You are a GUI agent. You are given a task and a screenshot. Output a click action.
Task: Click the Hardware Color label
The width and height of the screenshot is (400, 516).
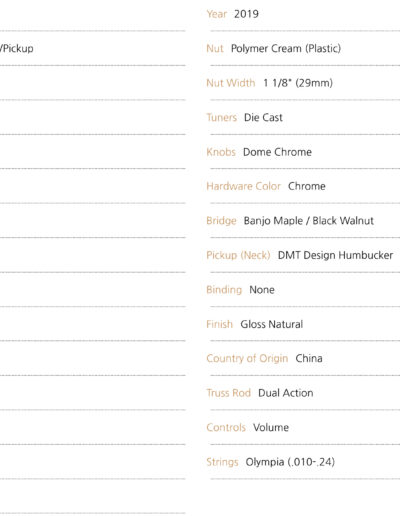pyautogui.click(x=243, y=186)
